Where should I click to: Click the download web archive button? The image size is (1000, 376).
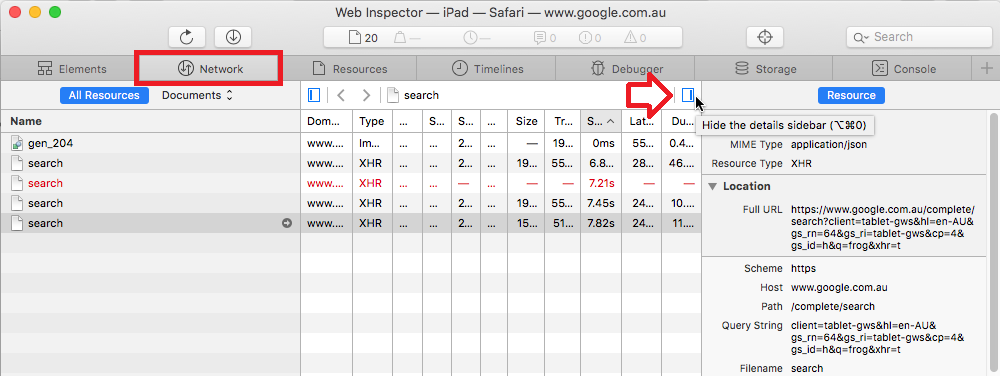pos(233,37)
